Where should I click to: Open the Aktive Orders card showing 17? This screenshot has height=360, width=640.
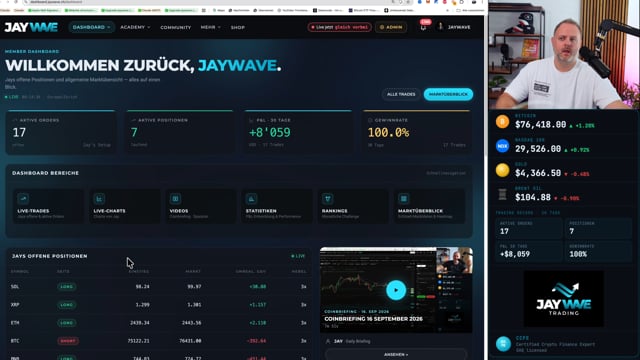61,132
